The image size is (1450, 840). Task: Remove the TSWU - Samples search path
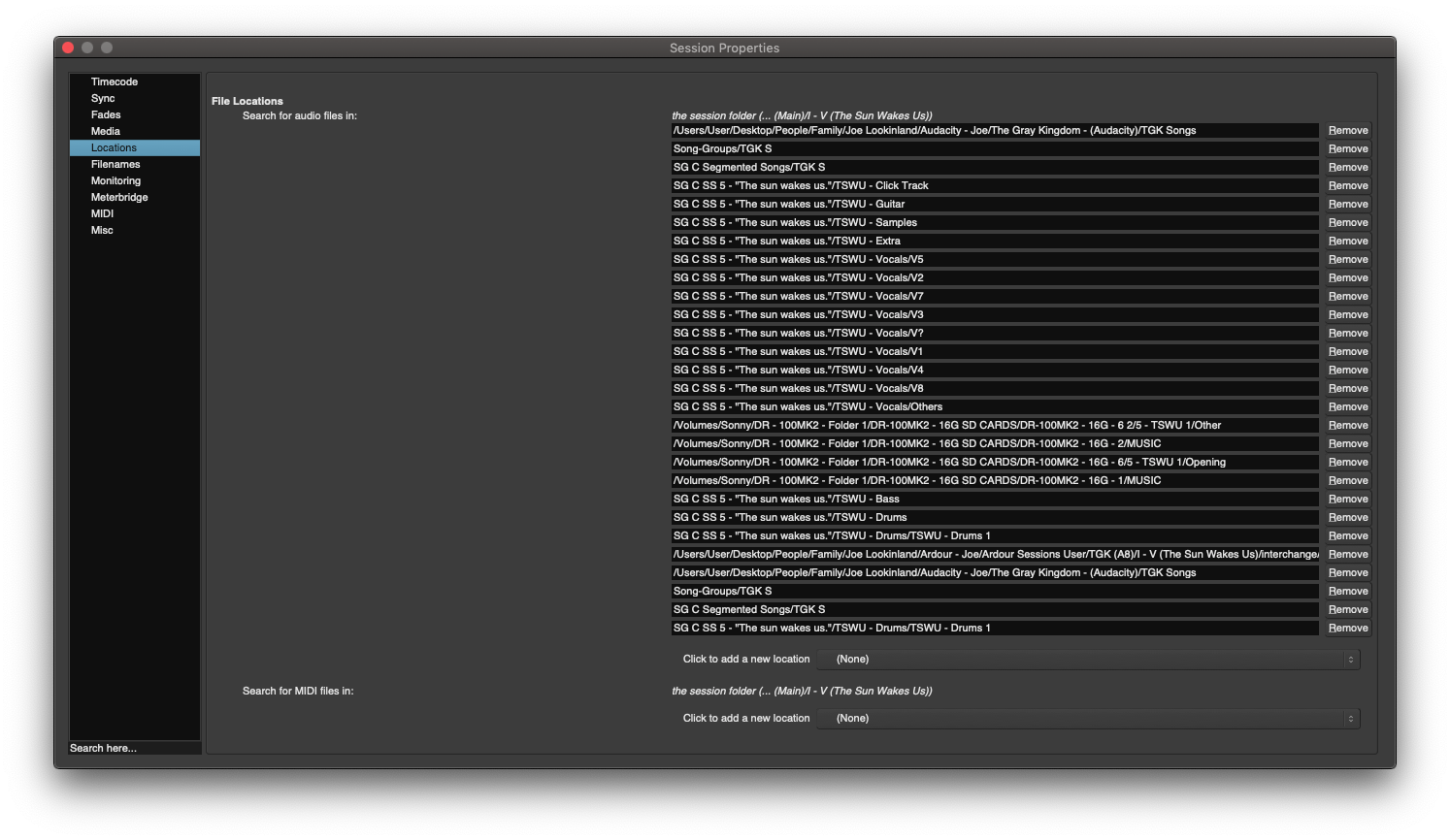tap(1348, 223)
